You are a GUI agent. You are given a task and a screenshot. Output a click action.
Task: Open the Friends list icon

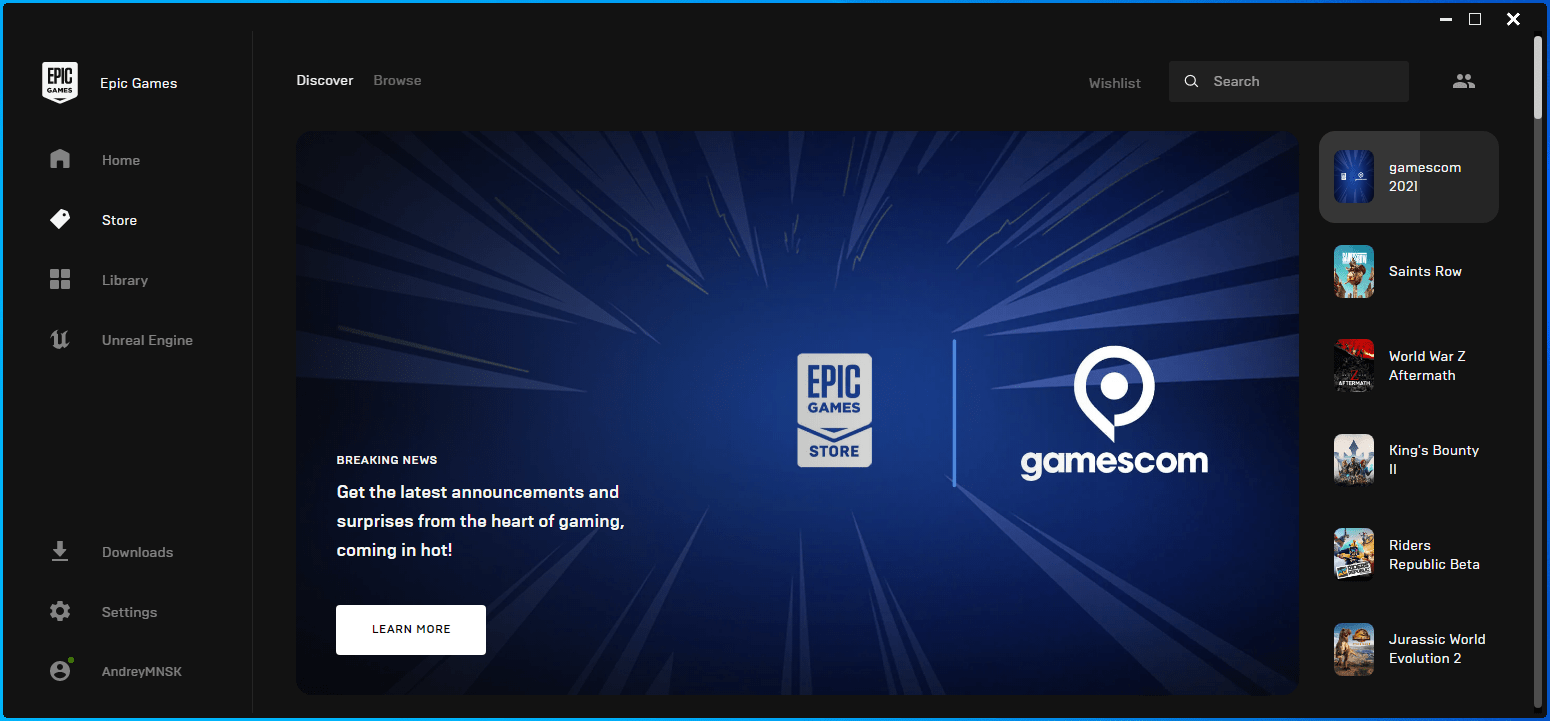click(x=1464, y=81)
